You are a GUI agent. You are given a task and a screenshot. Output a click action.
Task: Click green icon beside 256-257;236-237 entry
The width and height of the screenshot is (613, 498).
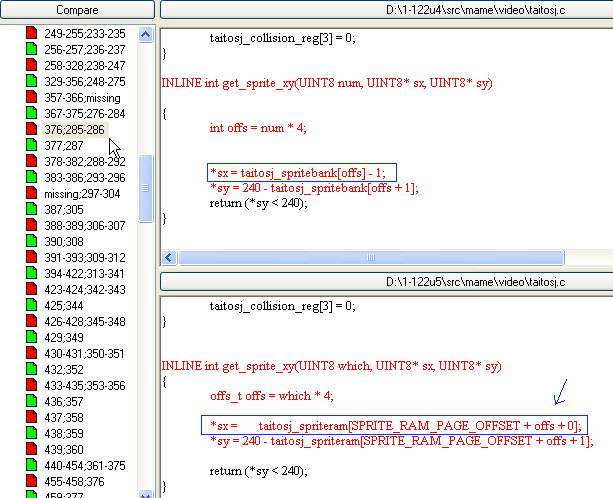[31, 49]
